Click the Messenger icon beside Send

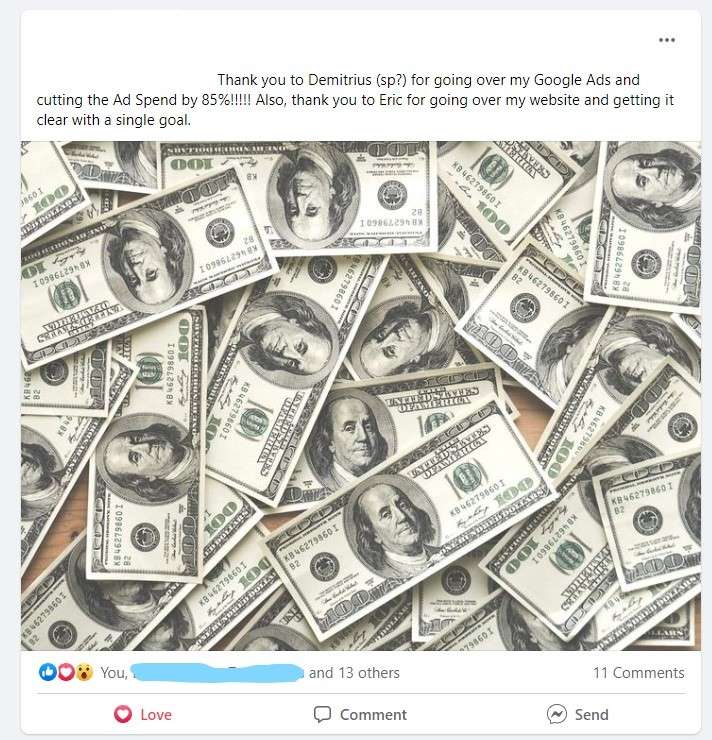coord(557,714)
